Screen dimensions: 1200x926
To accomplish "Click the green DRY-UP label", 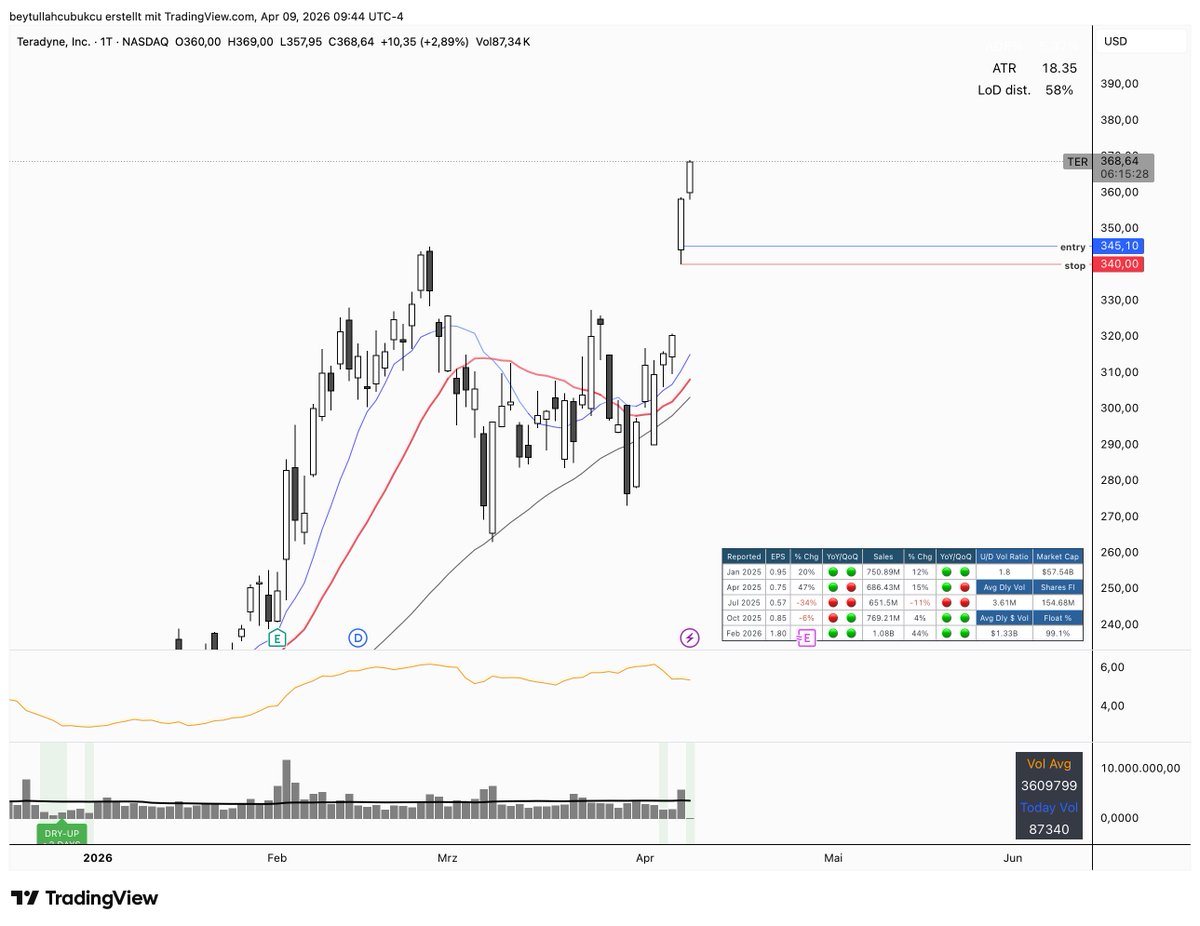I will 62,832.
